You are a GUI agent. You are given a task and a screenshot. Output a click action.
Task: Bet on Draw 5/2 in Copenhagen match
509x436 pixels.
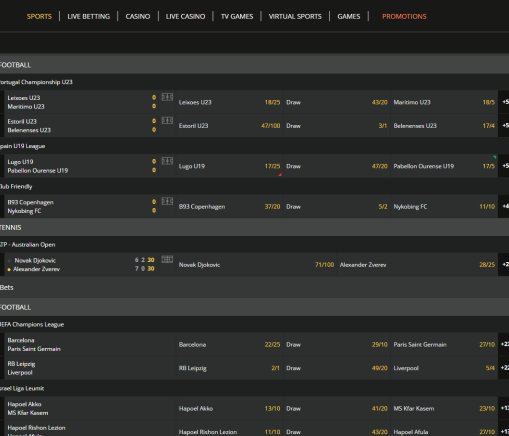pos(337,207)
